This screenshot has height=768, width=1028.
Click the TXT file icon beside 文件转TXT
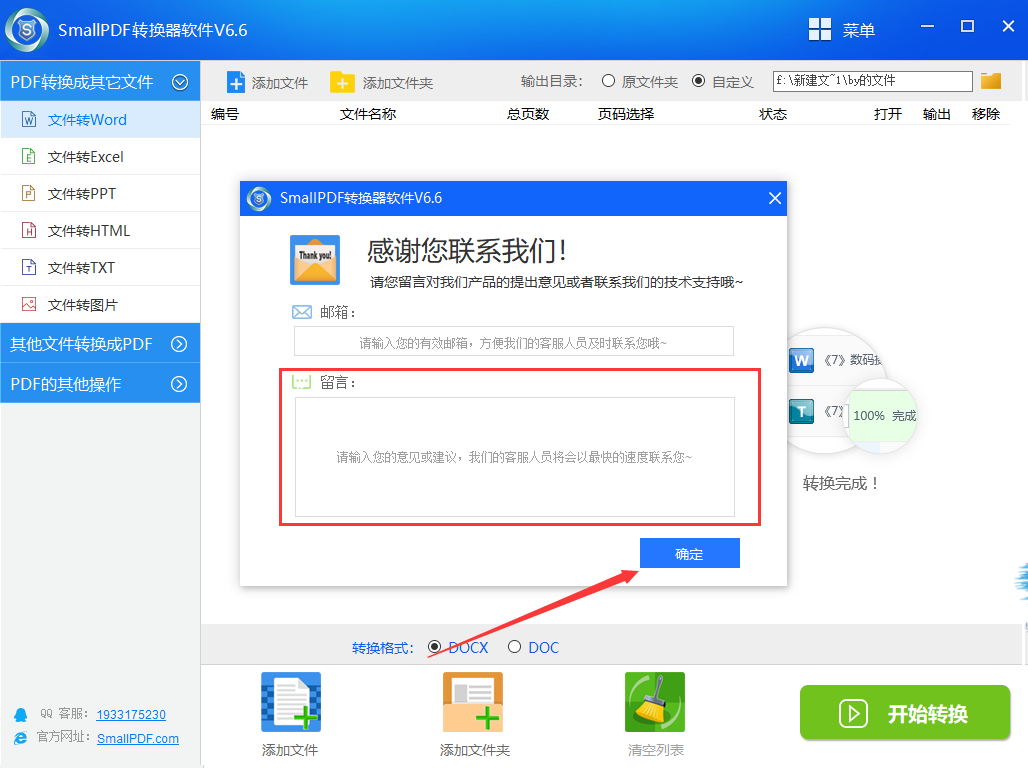29,267
